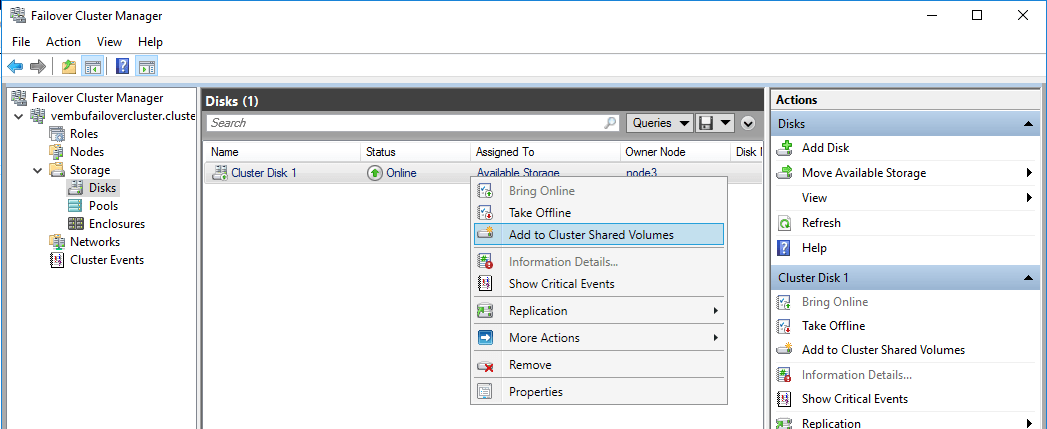Click the Up One Level folder icon
The height and width of the screenshot is (429, 1047).
pyautogui.click(x=68, y=66)
